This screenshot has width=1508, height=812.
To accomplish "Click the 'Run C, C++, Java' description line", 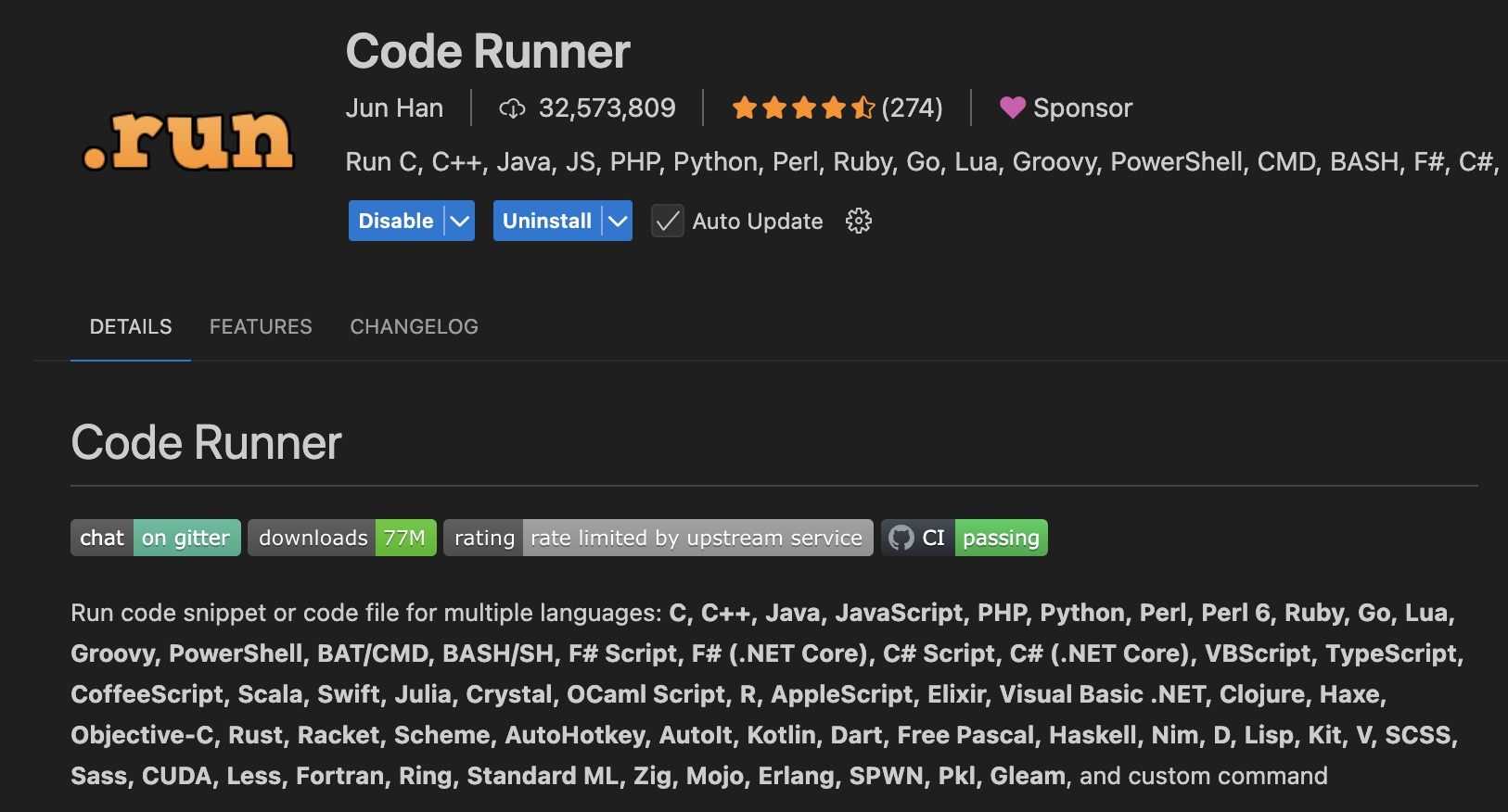I will (x=923, y=161).
